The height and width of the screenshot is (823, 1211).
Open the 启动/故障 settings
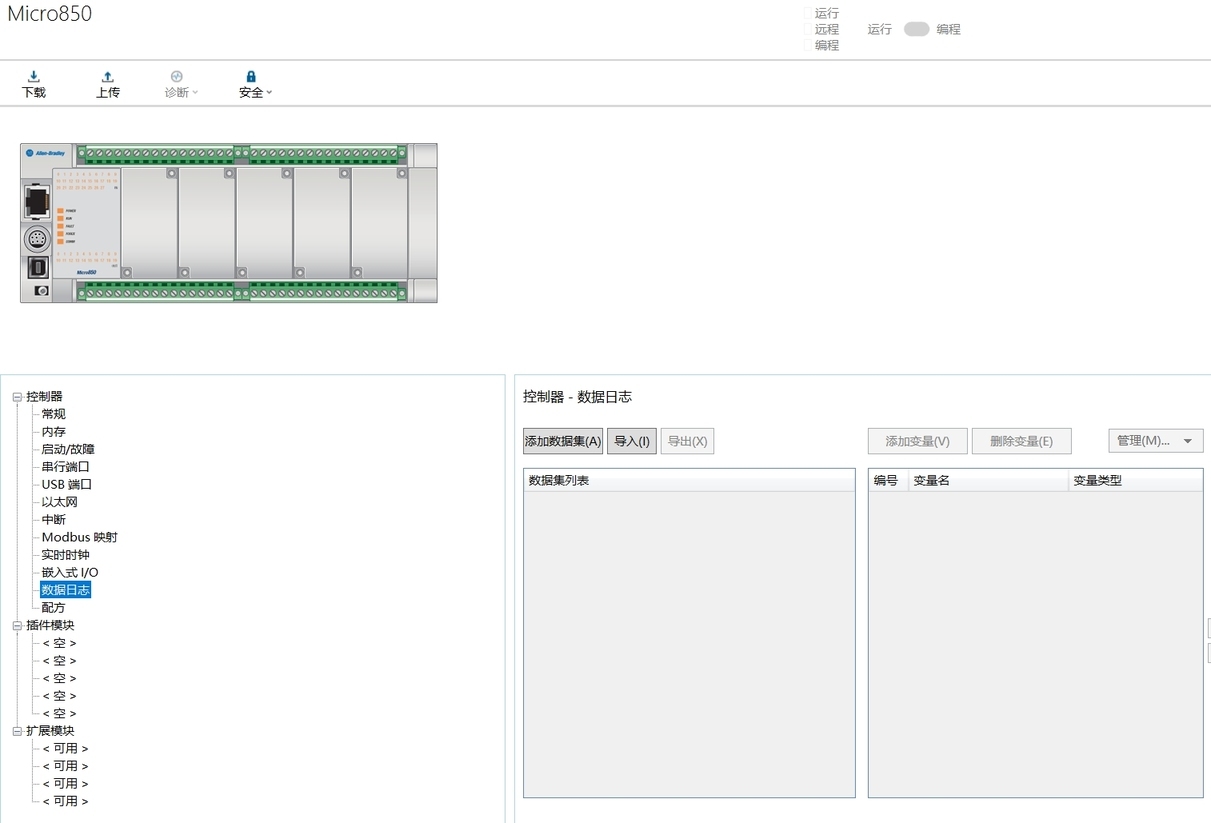tap(68, 449)
